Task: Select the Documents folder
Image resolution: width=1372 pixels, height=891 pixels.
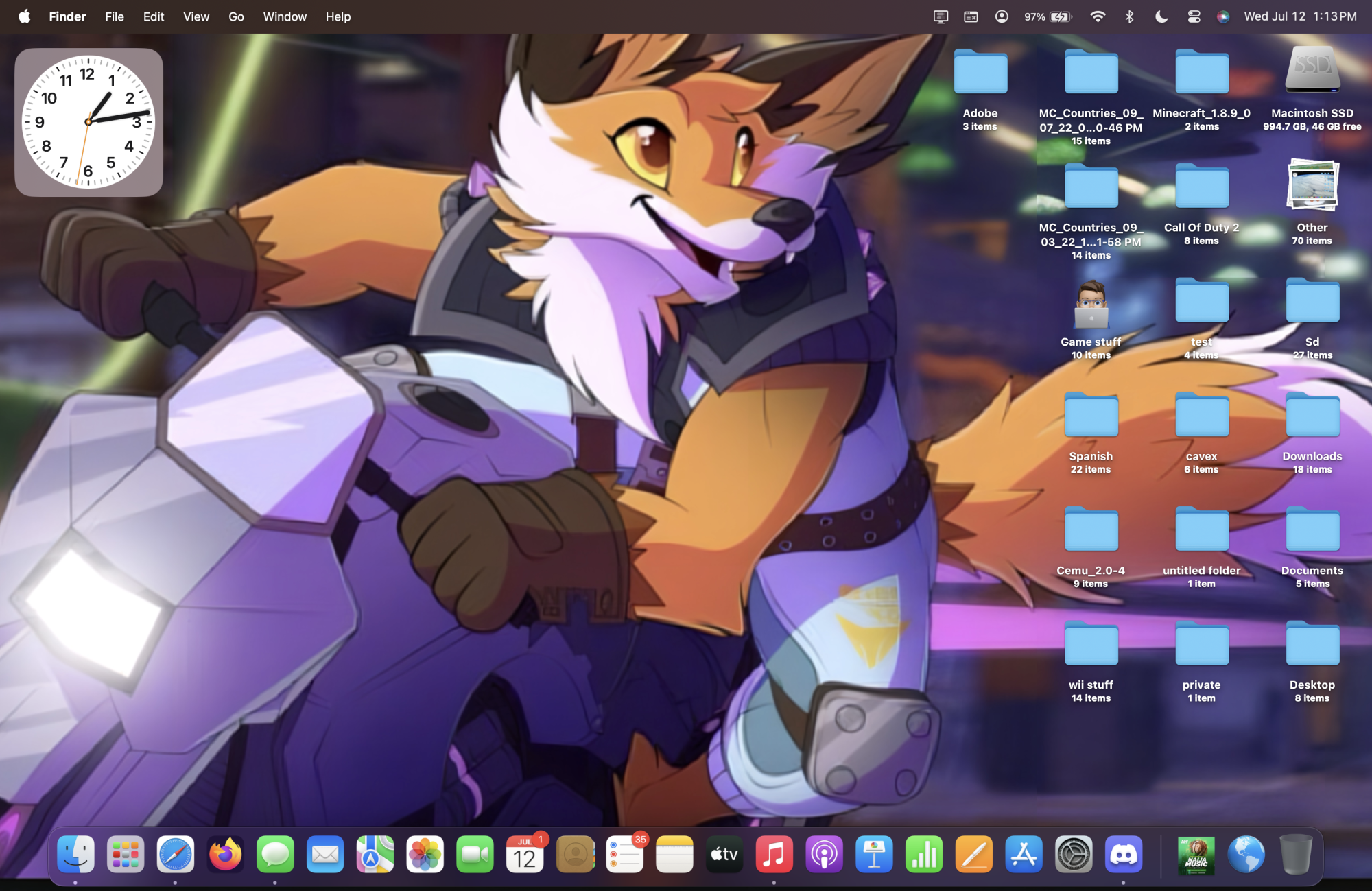Action: point(1312,547)
